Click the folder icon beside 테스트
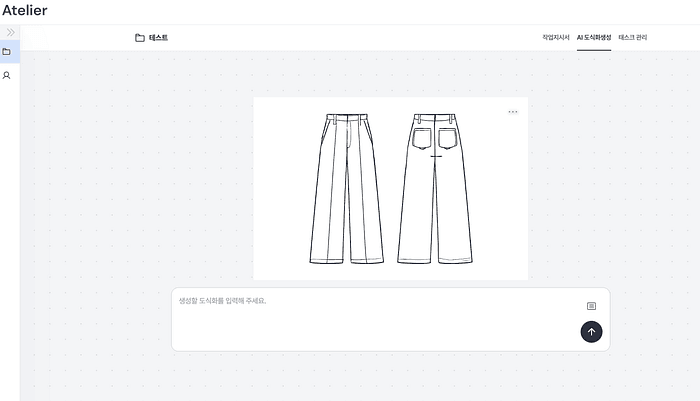 (x=140, y=38)
